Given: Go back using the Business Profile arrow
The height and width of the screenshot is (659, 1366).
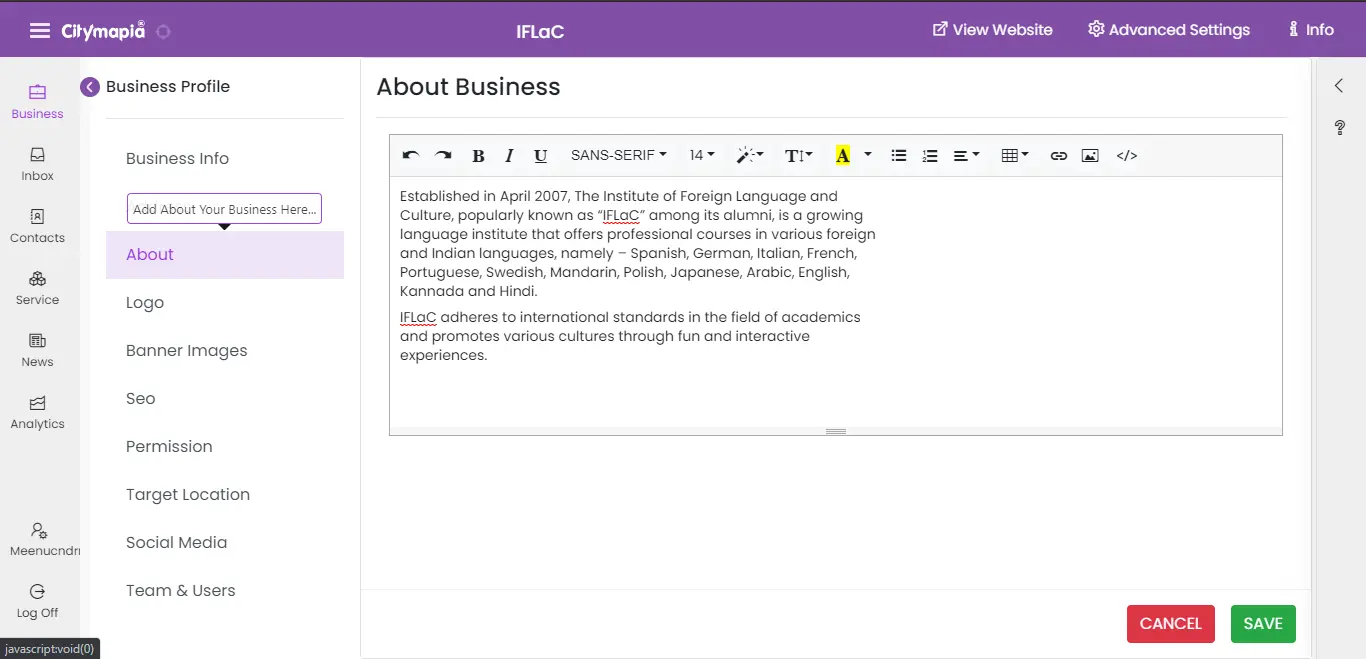Looking at the screenshot, I should point(90,87).
